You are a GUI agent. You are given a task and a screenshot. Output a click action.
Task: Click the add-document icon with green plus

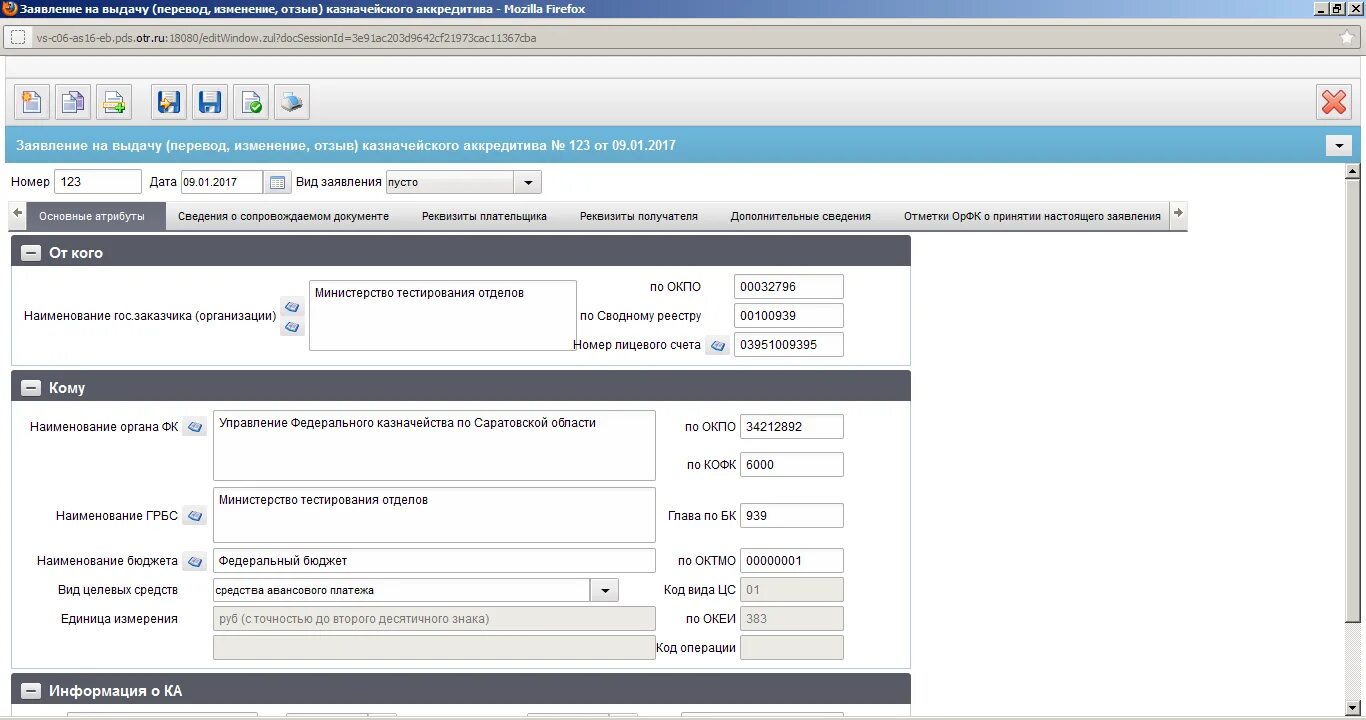pos(114,102)
